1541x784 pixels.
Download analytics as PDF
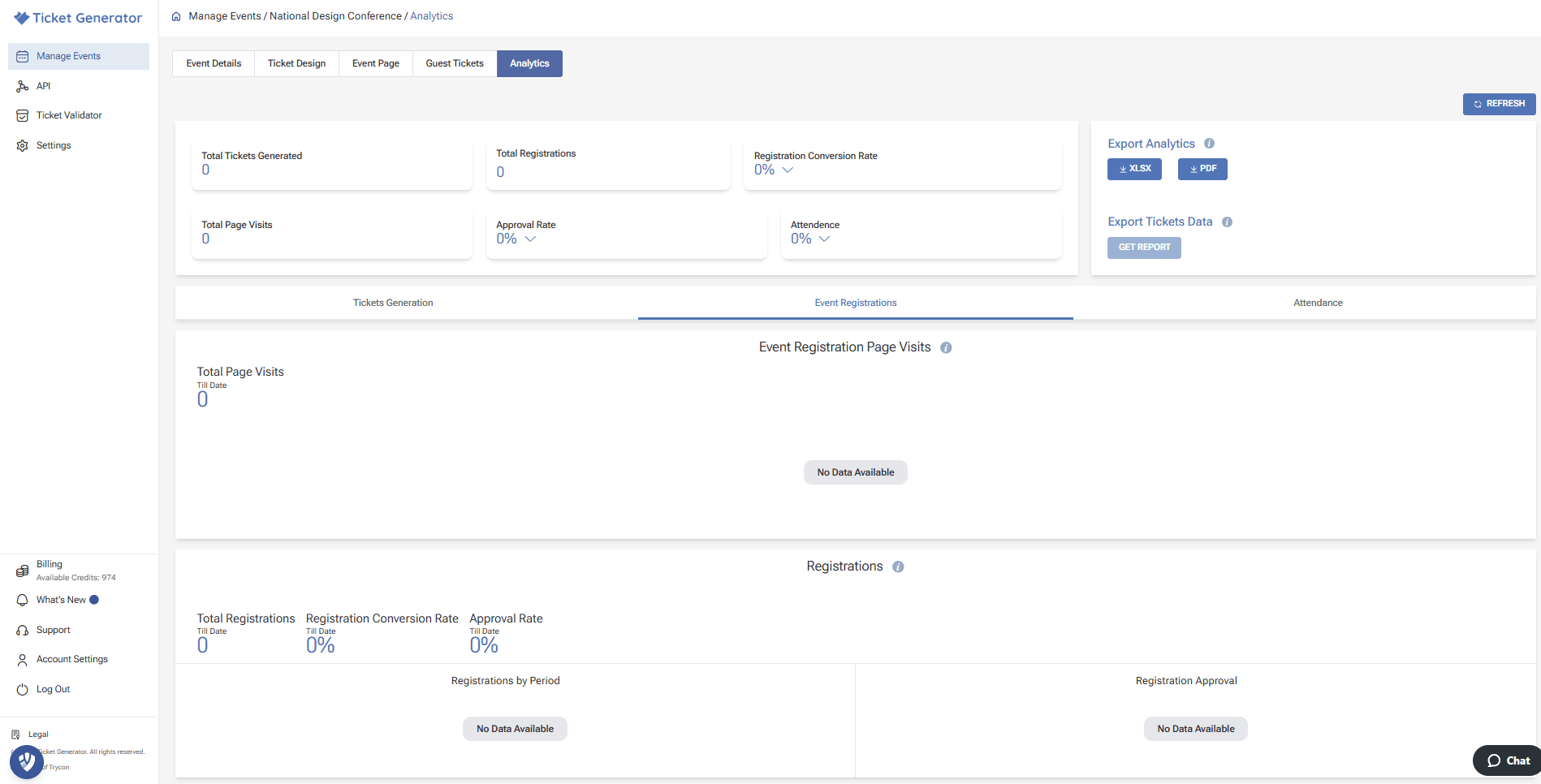(x=1202, y=169)
